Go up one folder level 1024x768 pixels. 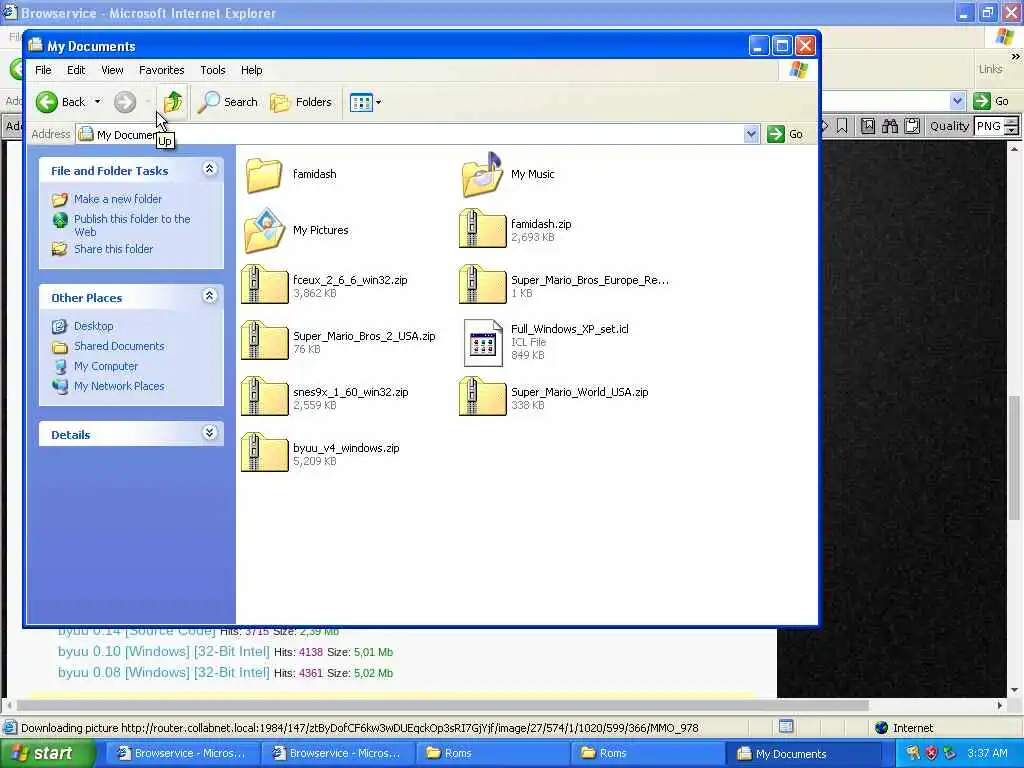[x=172, y=102]
